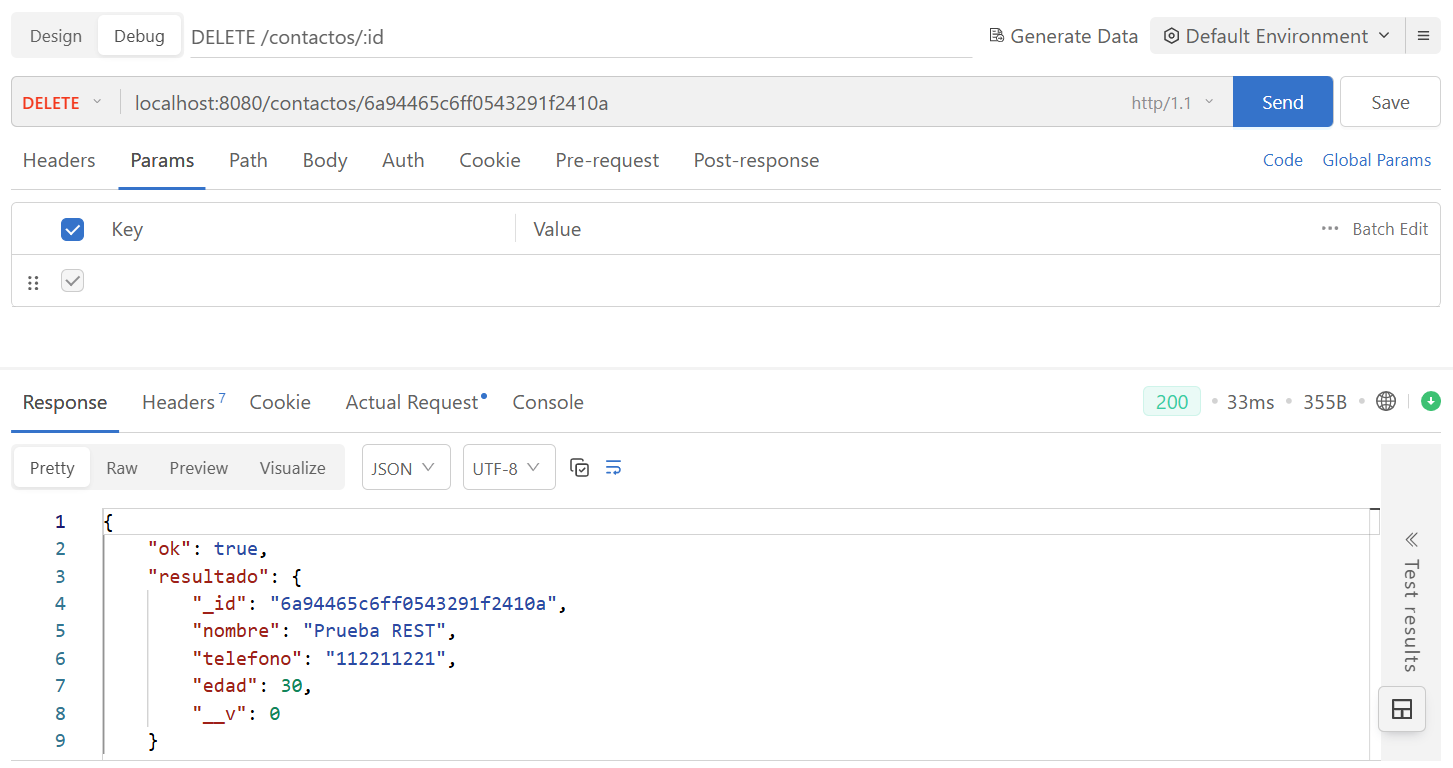The width and height of the screenshot is (1453, 768).
Task: Open the Body tab
Action: [x=325, y=160]
